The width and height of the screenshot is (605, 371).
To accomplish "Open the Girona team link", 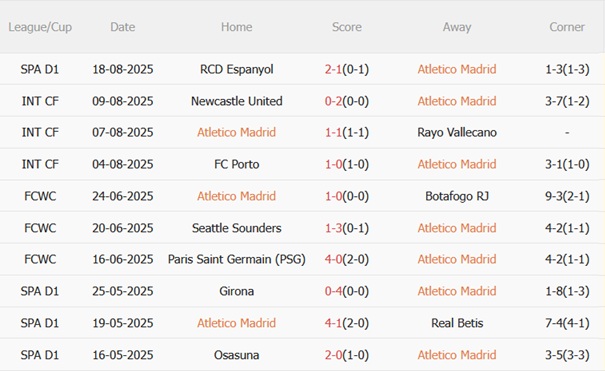I will pyautogui.click(x=237, y=291).
